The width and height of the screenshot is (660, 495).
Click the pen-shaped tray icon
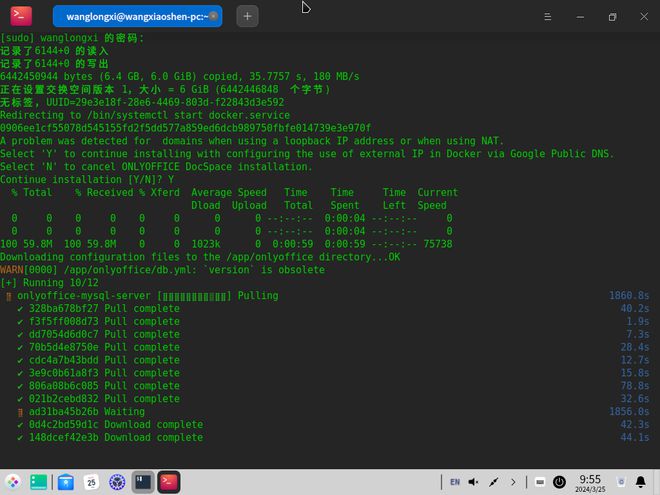[494, 482]
